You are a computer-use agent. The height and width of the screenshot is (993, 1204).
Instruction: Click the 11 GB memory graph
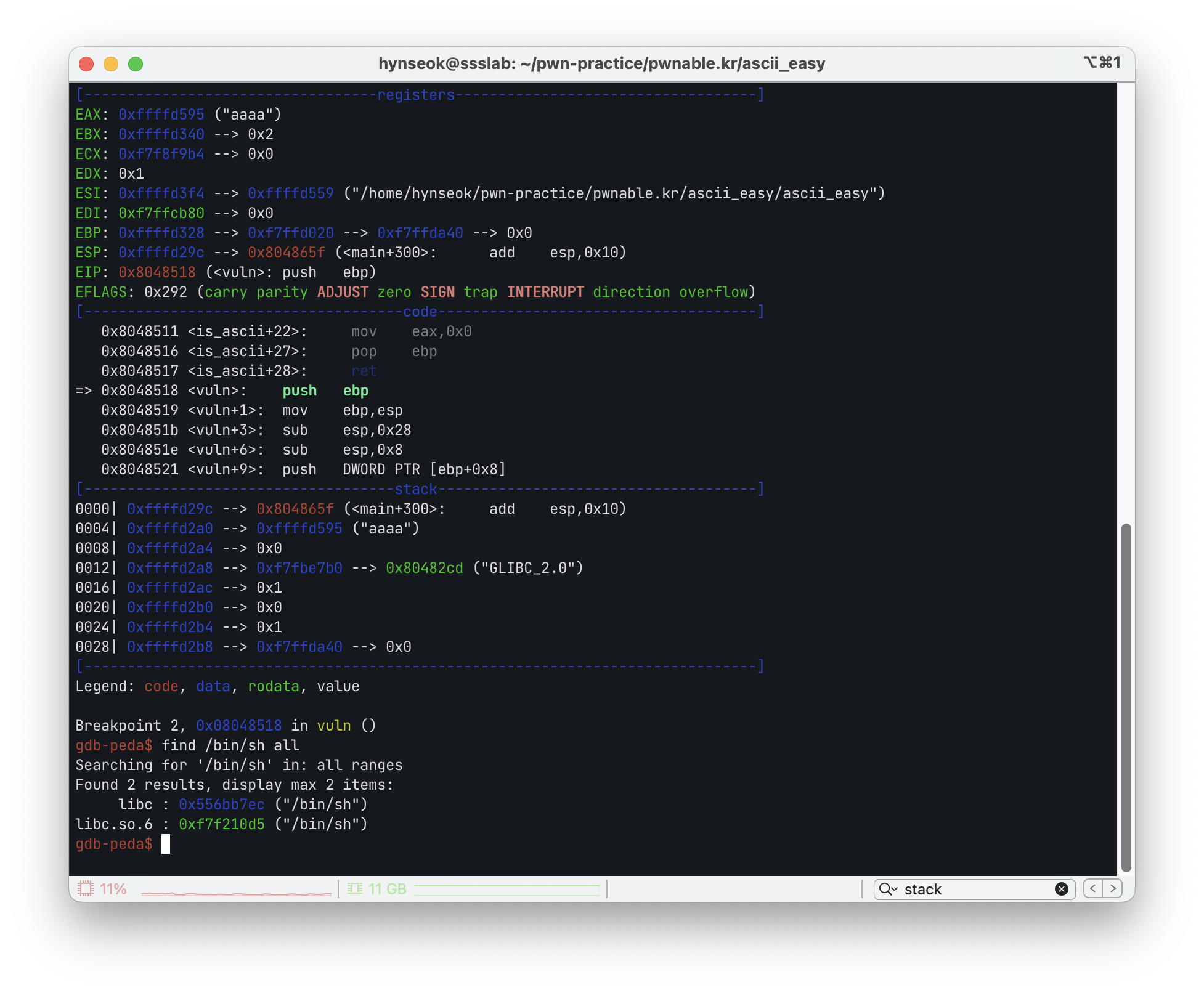pyautogui.click(x=506, y=890)
